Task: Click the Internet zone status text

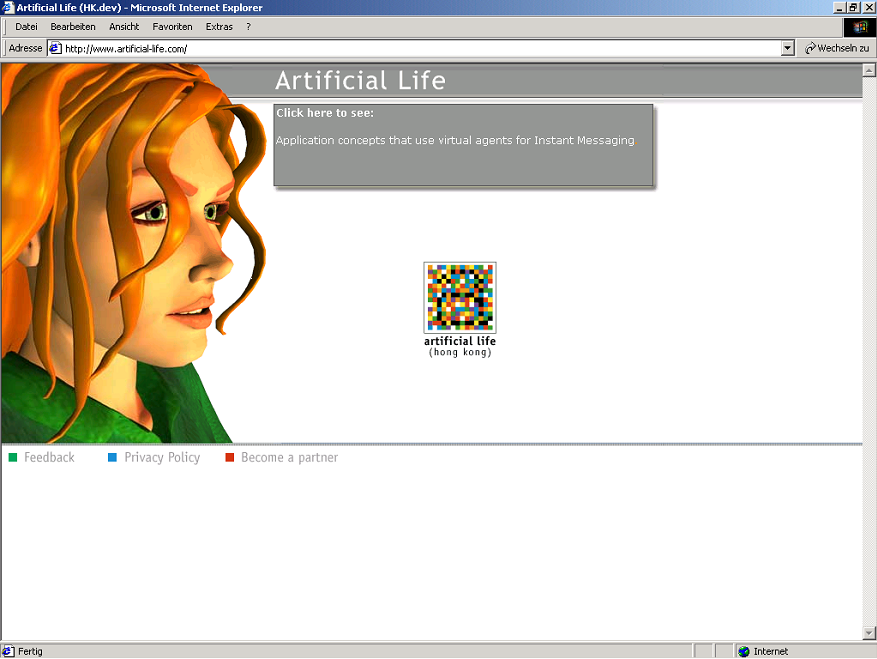Action: click(x=771, y=651)
